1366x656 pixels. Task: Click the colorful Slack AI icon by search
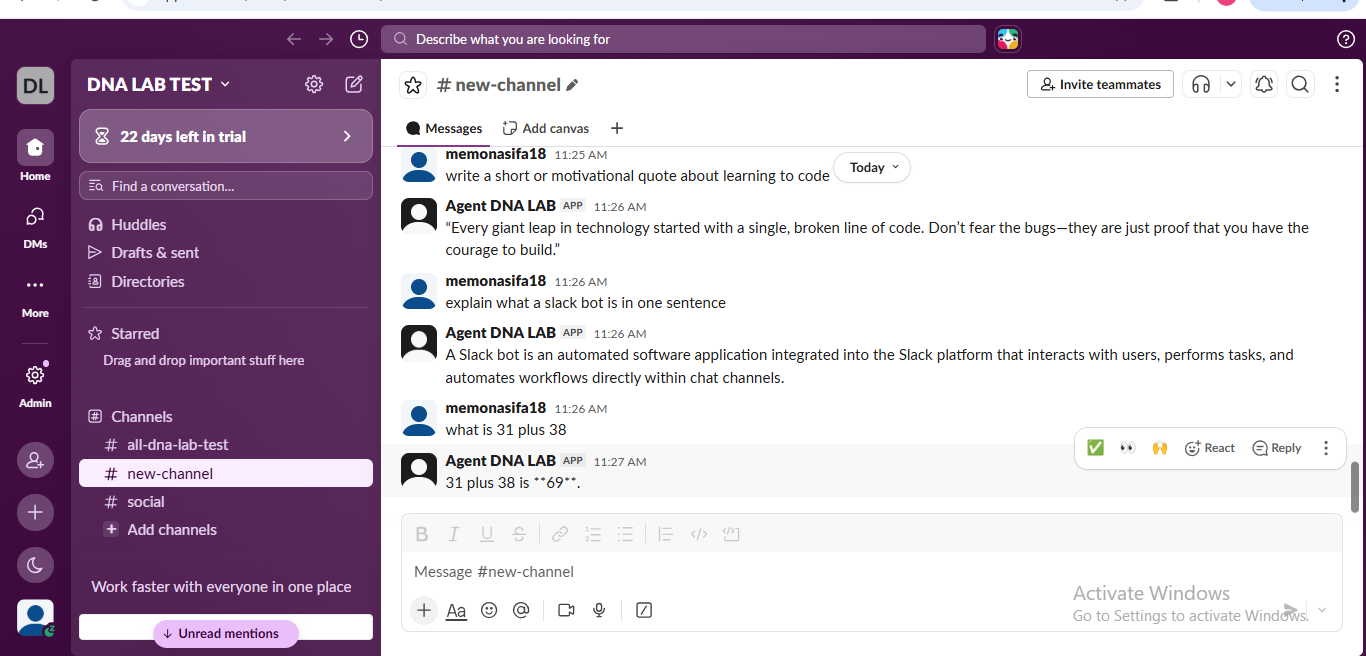click(x=1008, y=39)
